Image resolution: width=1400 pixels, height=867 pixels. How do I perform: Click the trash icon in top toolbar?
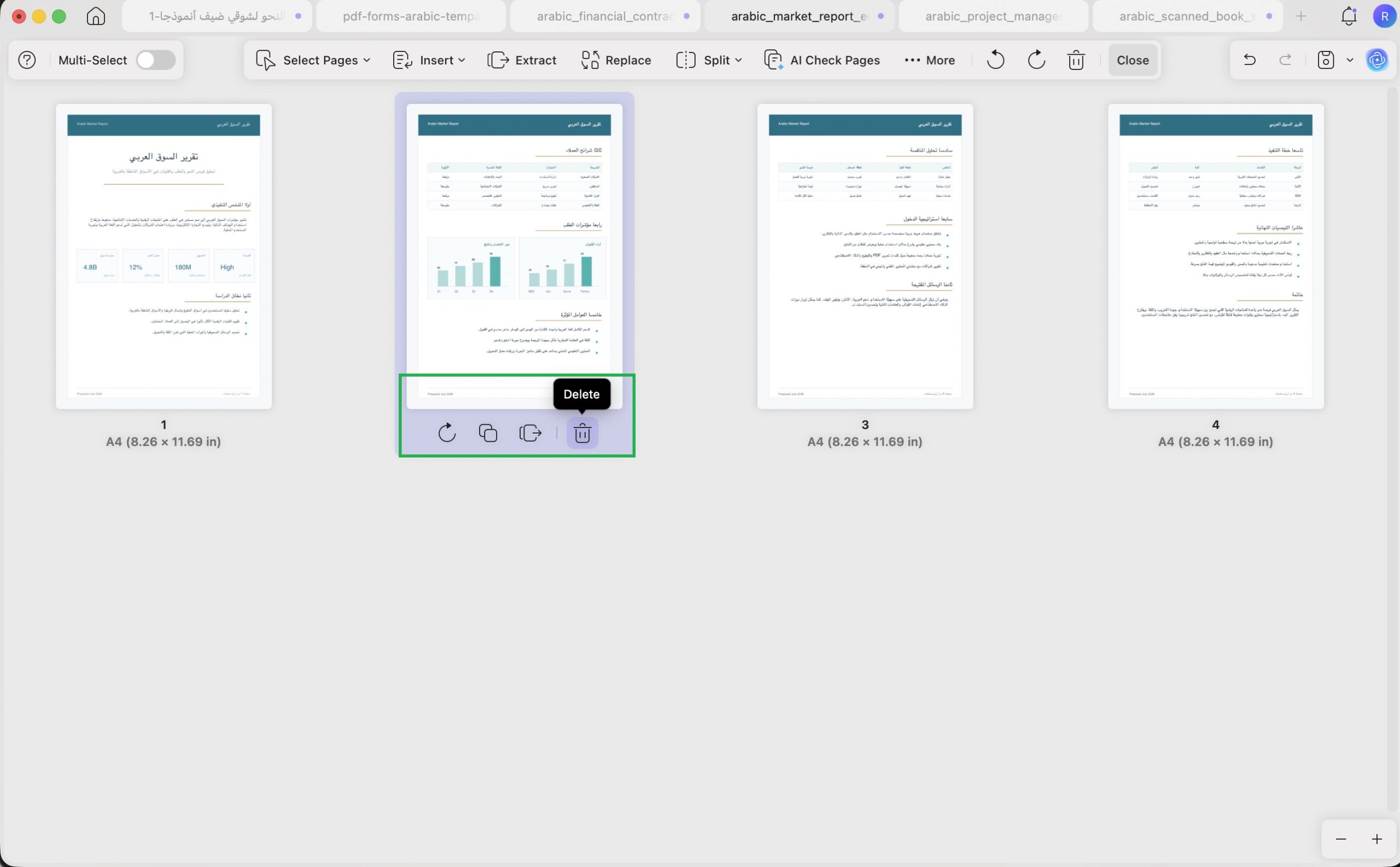point(1076,60)
